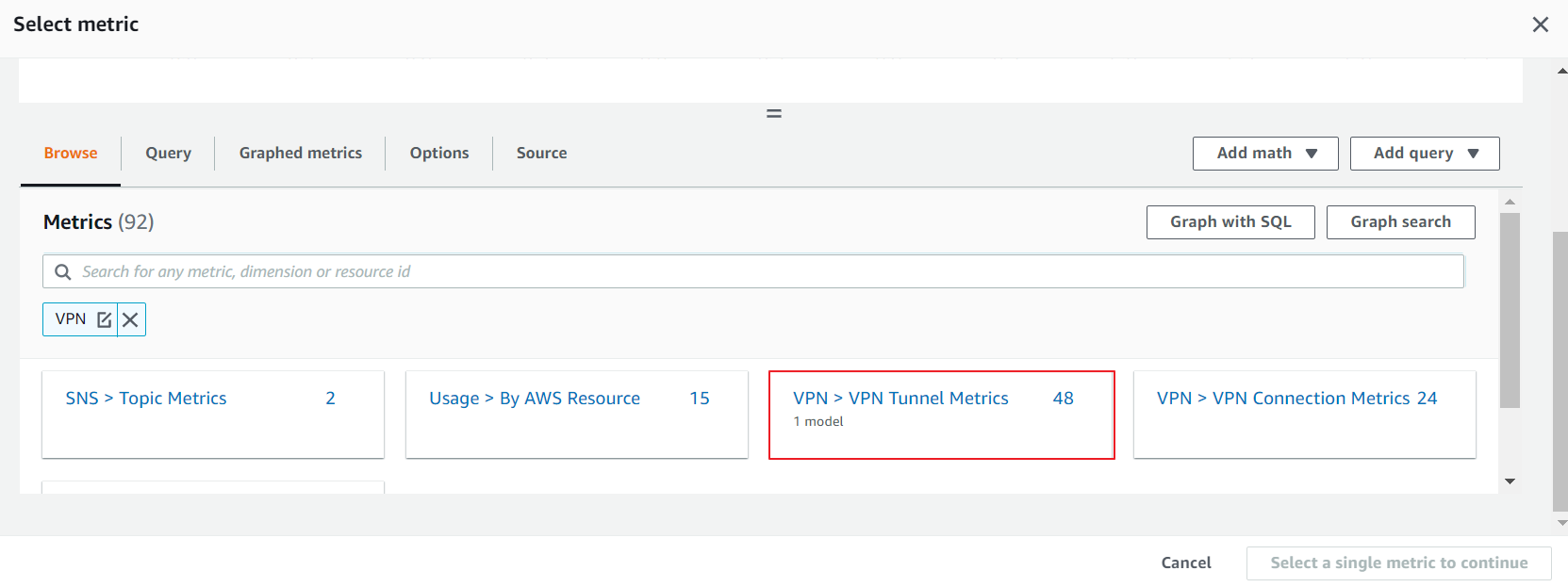Close the Select metric dialog

point(1540,24)
